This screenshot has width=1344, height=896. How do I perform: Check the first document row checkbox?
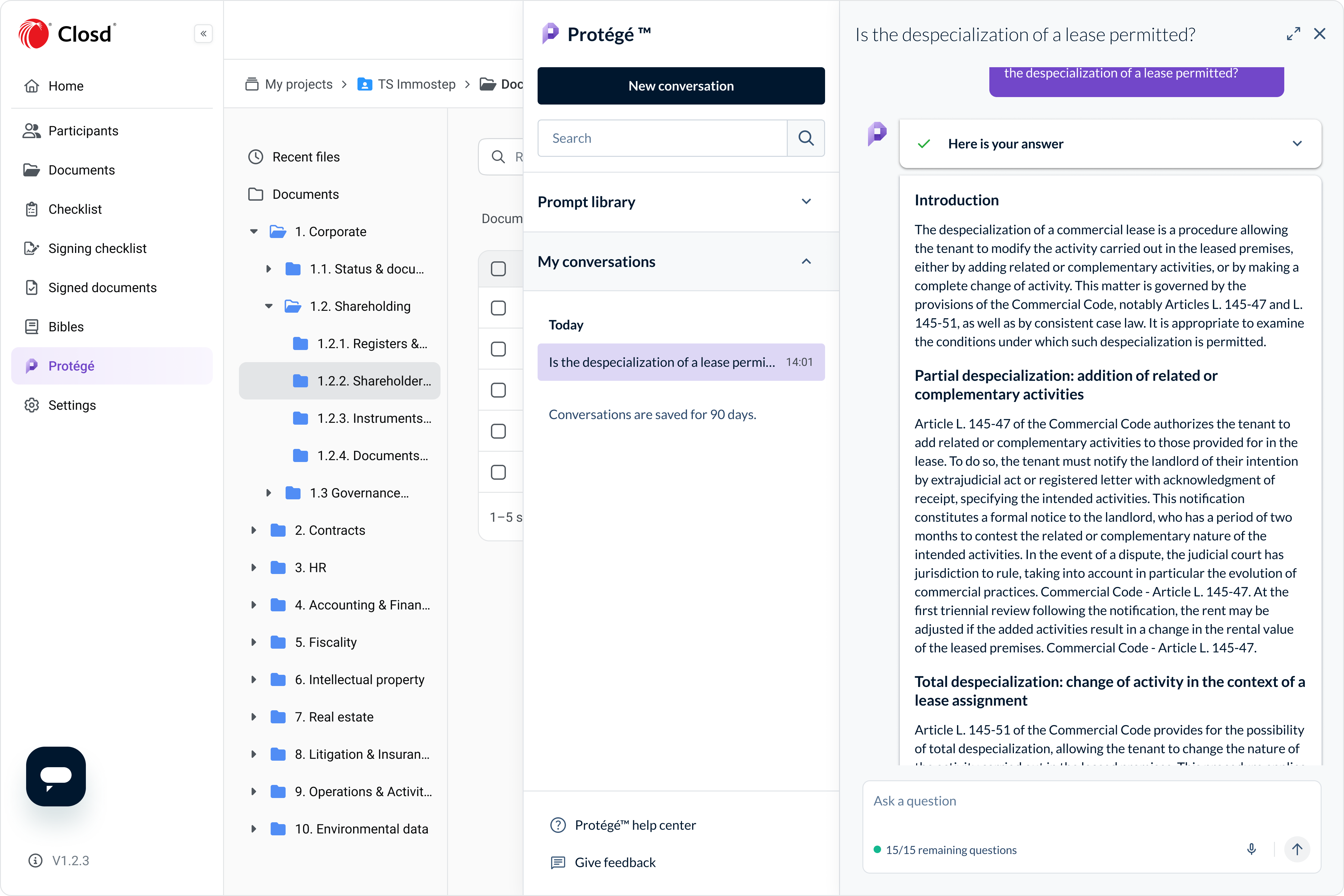[x=498, y=308]
